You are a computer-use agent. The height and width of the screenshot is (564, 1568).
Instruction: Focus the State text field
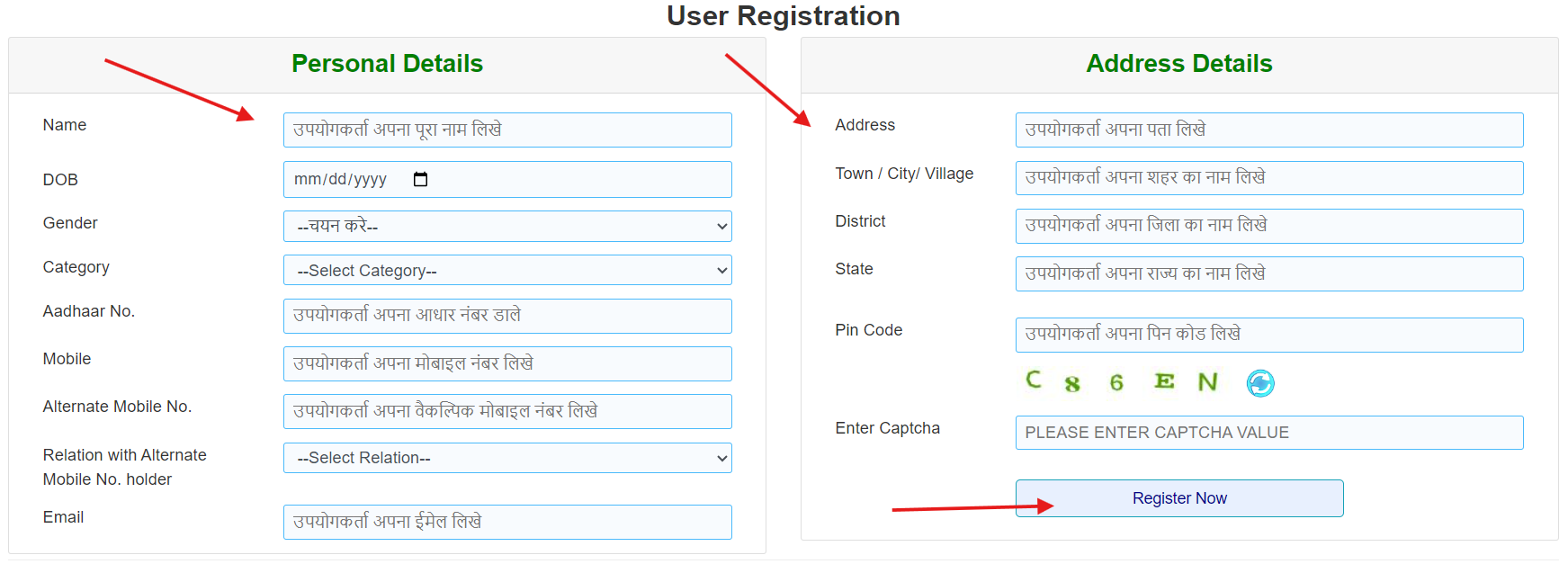tap(1268, 273)
